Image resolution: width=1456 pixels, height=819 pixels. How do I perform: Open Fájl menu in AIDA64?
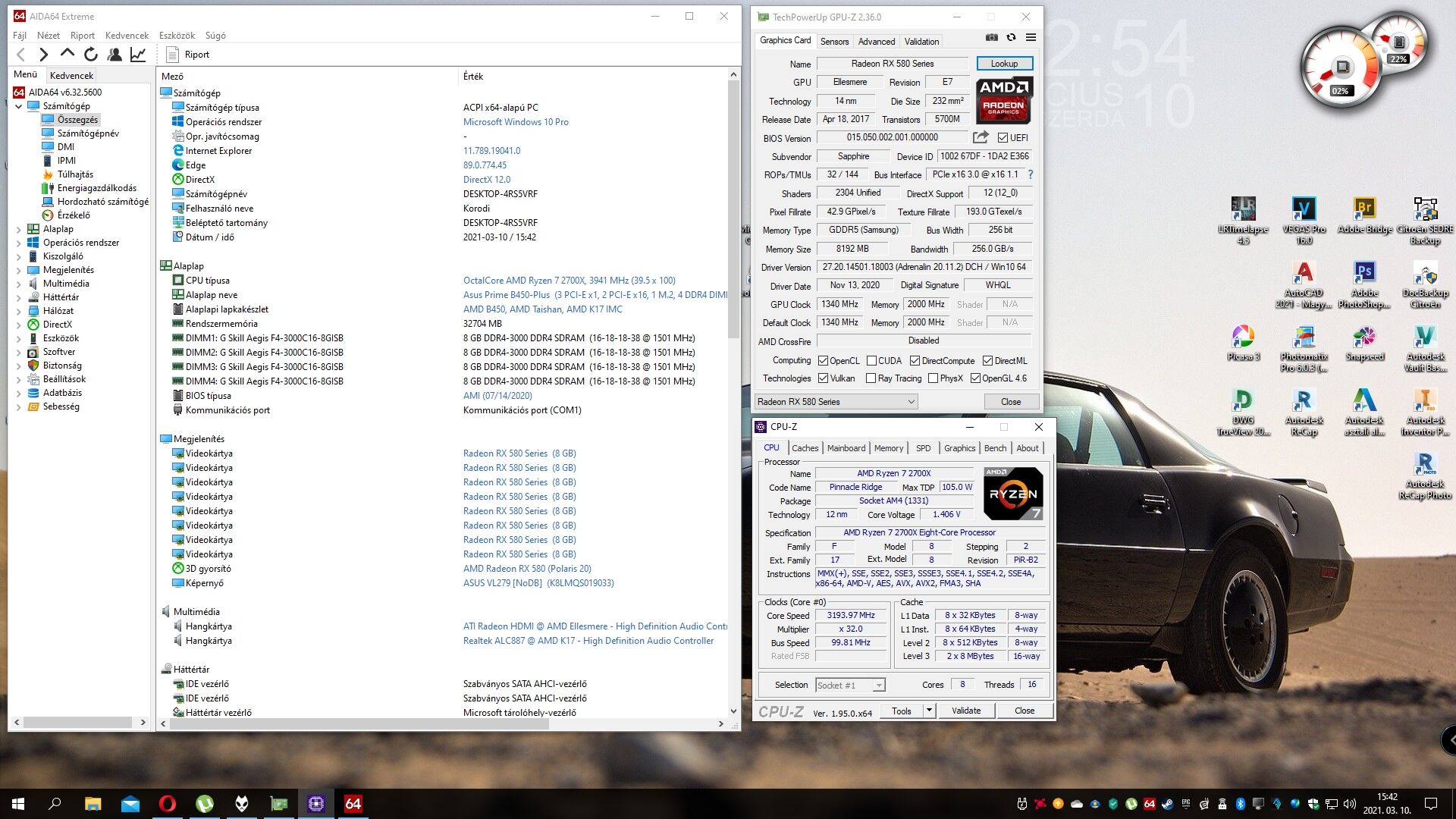[x=20, y=36]
